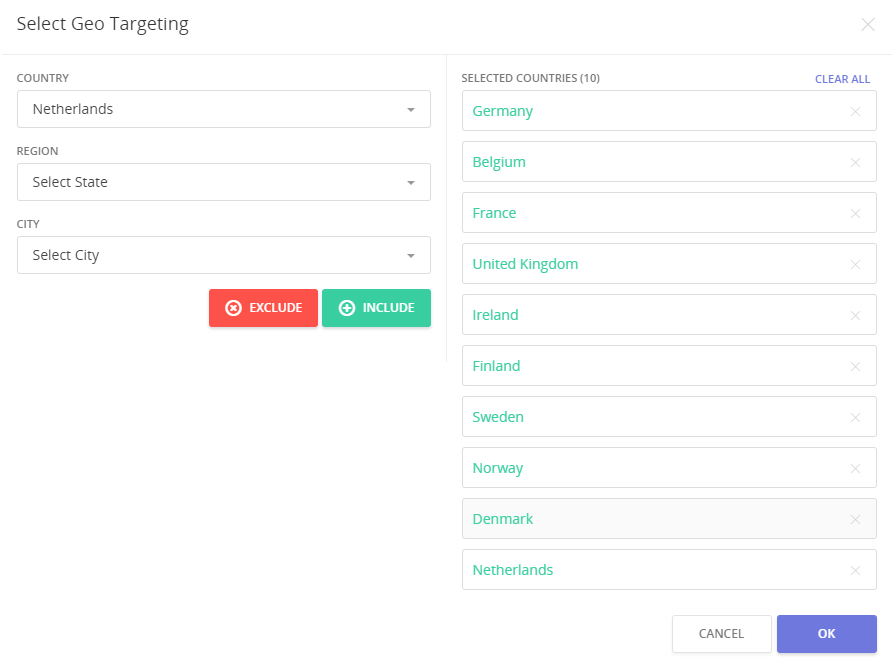Open the Country dropdown showing Netherlands
Screen dimensions: 896x665
click(x=223, y=109)
